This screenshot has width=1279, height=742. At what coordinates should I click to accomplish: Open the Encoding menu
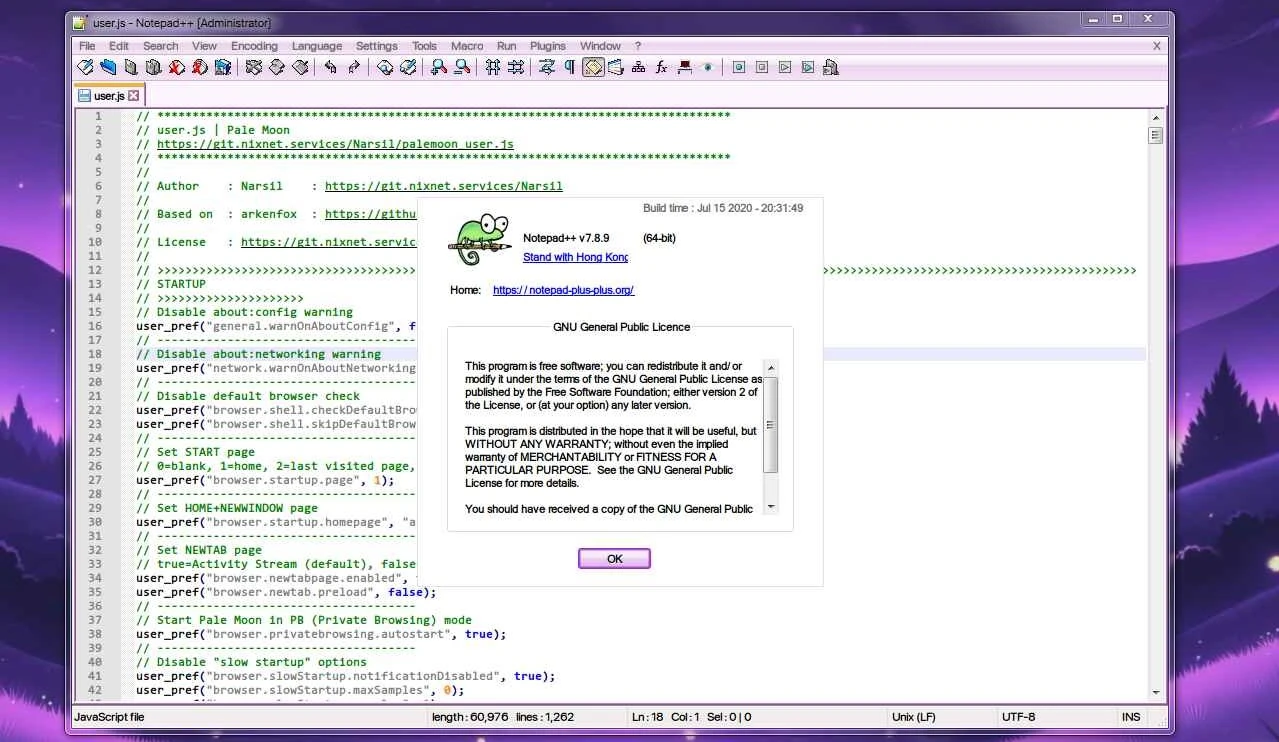click(254, 46)
